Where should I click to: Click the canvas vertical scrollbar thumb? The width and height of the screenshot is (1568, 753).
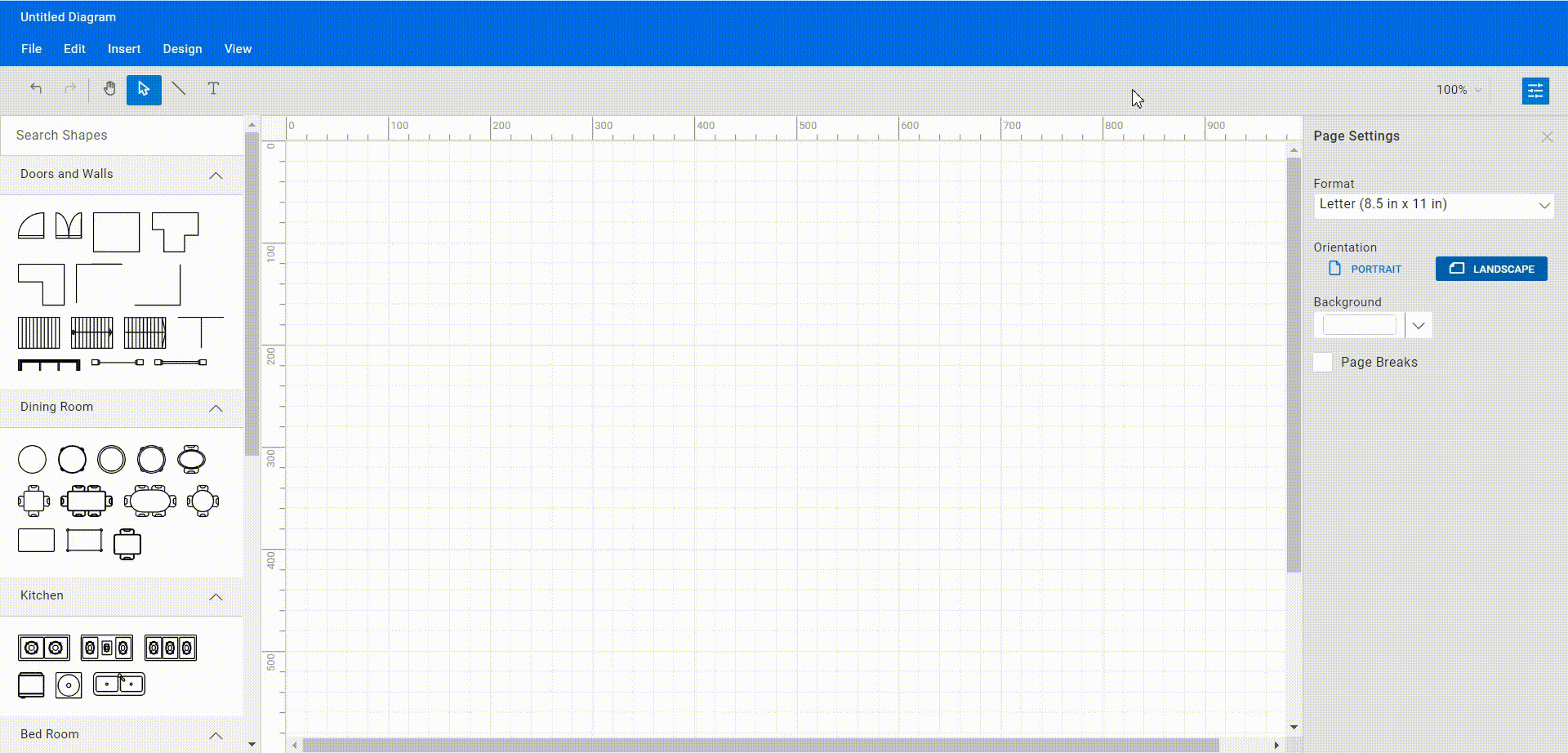coord(1294,365)
